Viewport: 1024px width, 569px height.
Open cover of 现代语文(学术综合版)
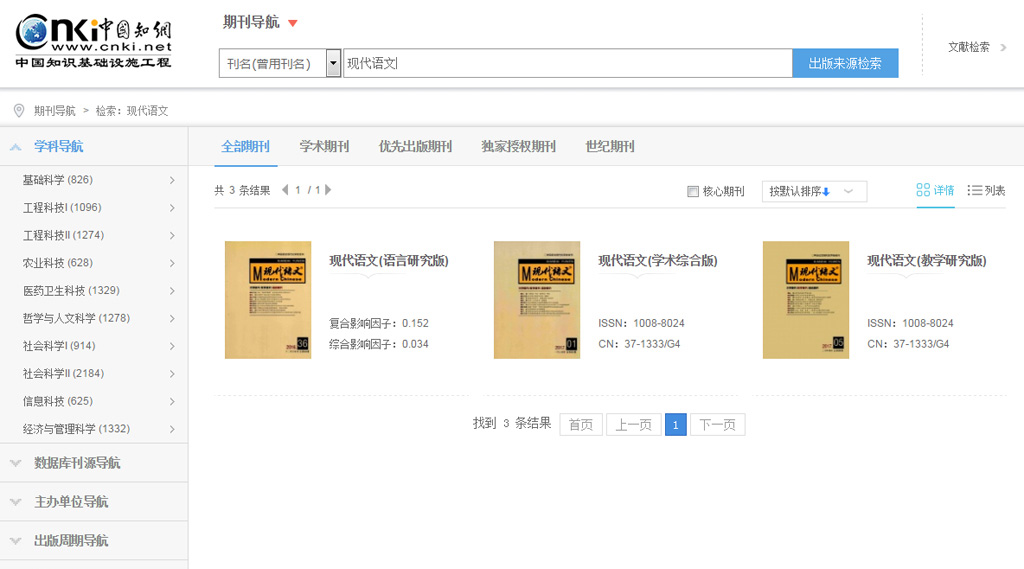pos(537,300)
